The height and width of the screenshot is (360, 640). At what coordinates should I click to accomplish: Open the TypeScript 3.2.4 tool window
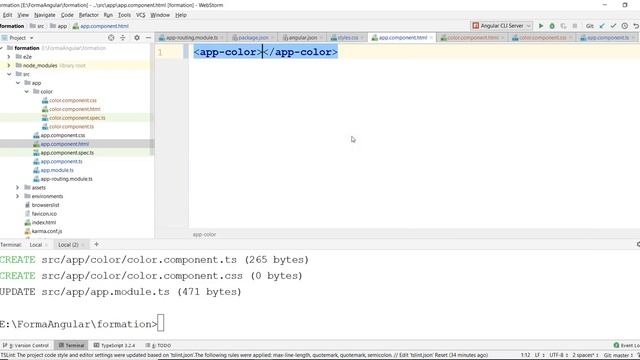pos(114,345)
